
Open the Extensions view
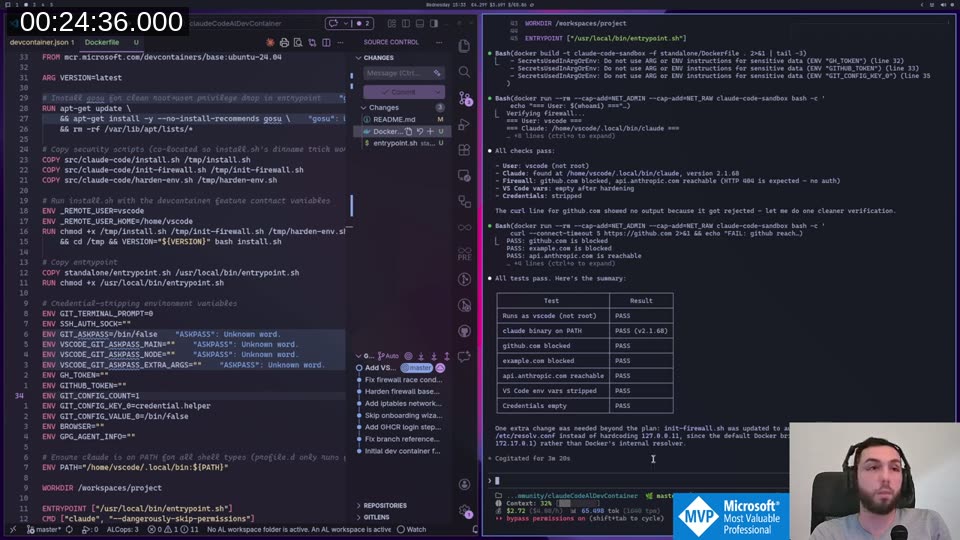click(464, 150)
